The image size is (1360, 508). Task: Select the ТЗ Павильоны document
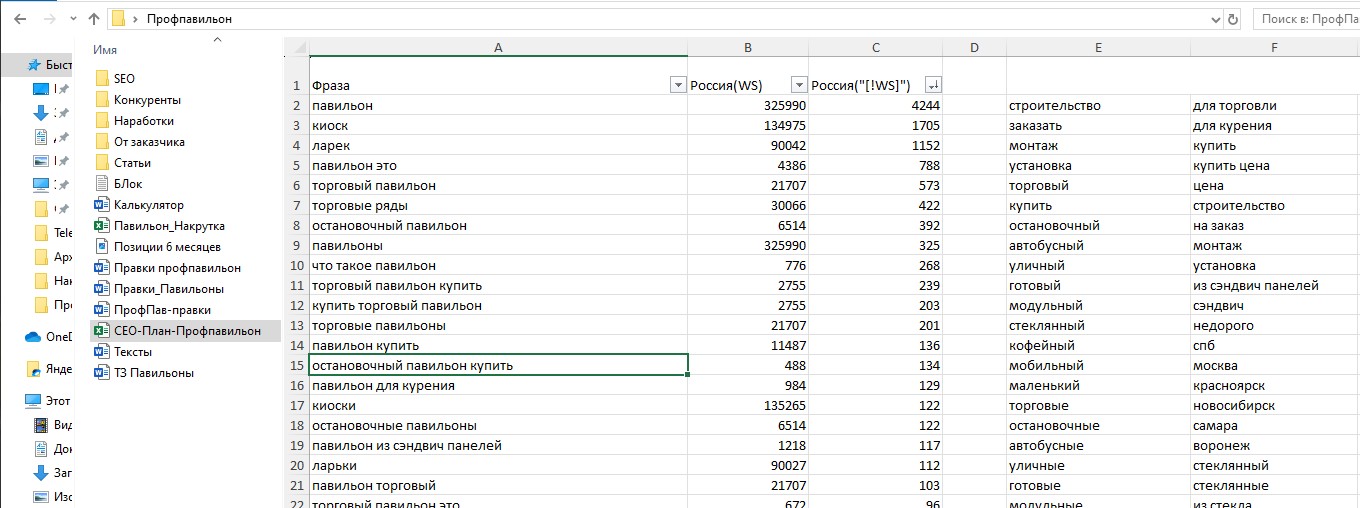(x=153, y=373)
